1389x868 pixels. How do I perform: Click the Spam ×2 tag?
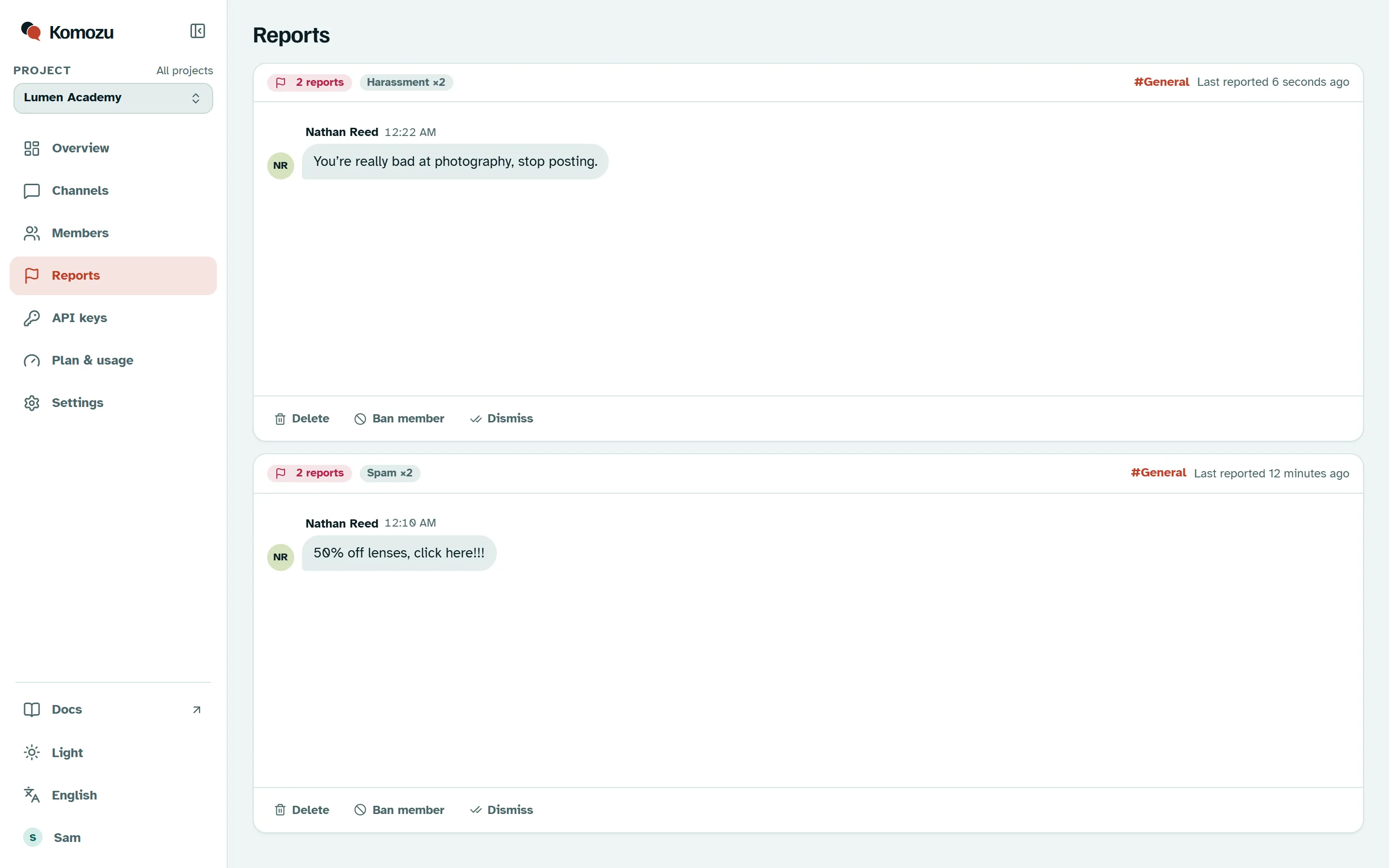(x=390, y=474)
